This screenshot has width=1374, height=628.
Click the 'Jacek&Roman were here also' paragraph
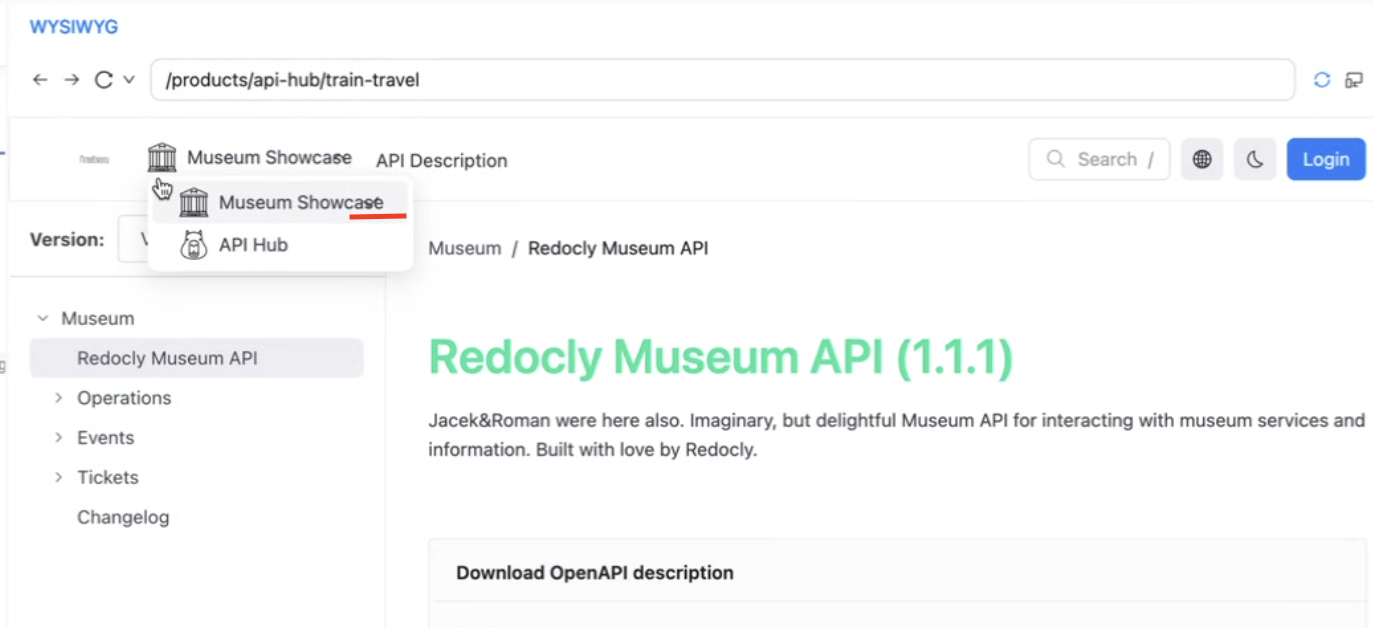point(896,435)
